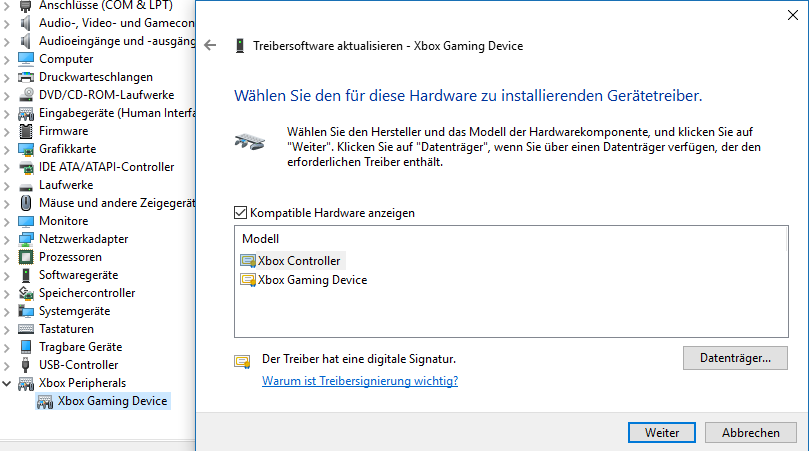The image size is (809, 451).
Task: Click the Tragbare Geräte icon
Action: pyautogui.click(x=25, y=347)
